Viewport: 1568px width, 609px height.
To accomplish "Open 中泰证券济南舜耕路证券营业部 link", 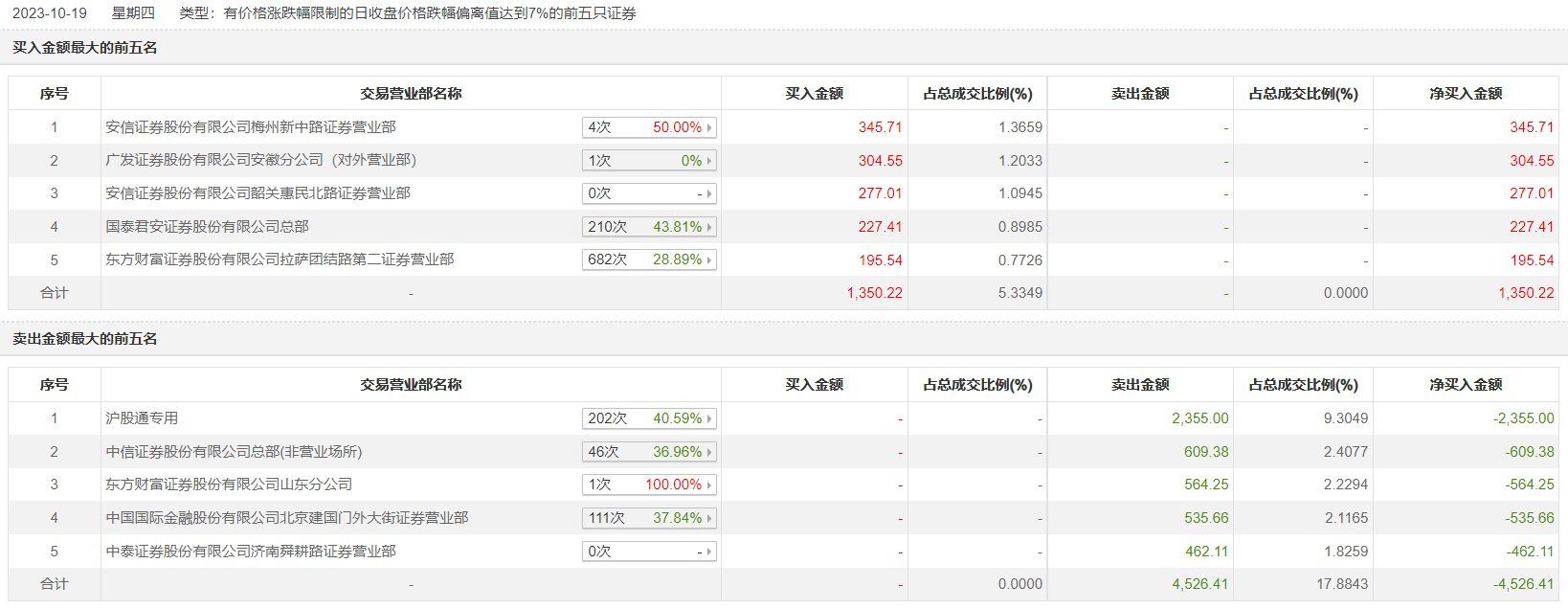I will tap(251, 552).
